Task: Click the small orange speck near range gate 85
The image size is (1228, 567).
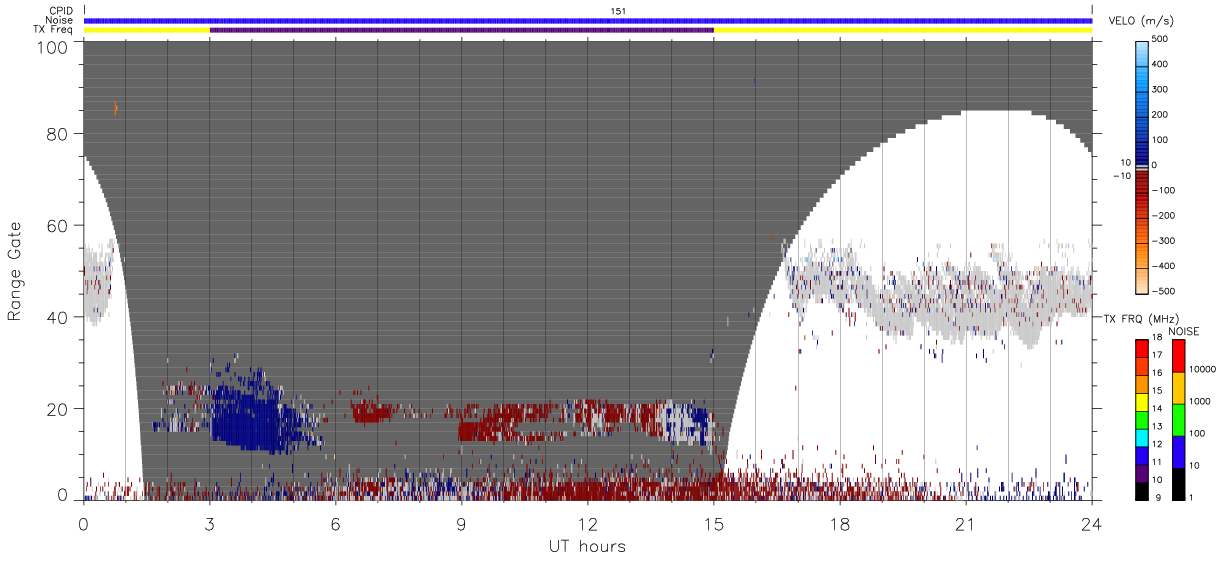Action: point(116,108)
